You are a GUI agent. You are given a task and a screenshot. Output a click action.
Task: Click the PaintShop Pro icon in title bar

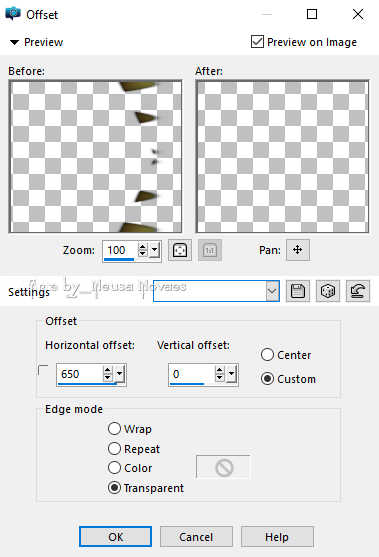13,14
